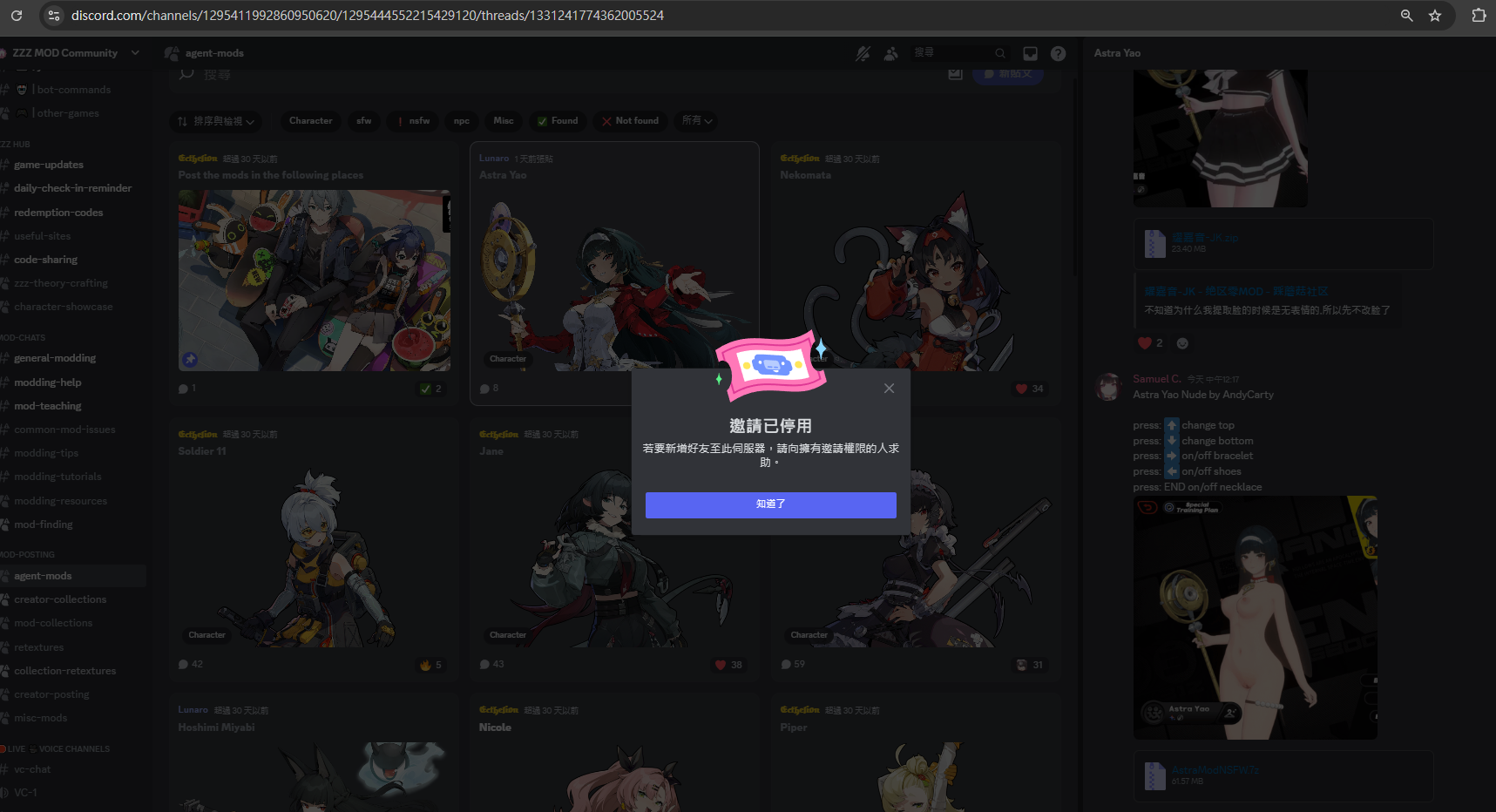Image resolution: width=1496 pixels, height=812 pixels.
Task: Enable the Not found tag filter
Action: 631,121
